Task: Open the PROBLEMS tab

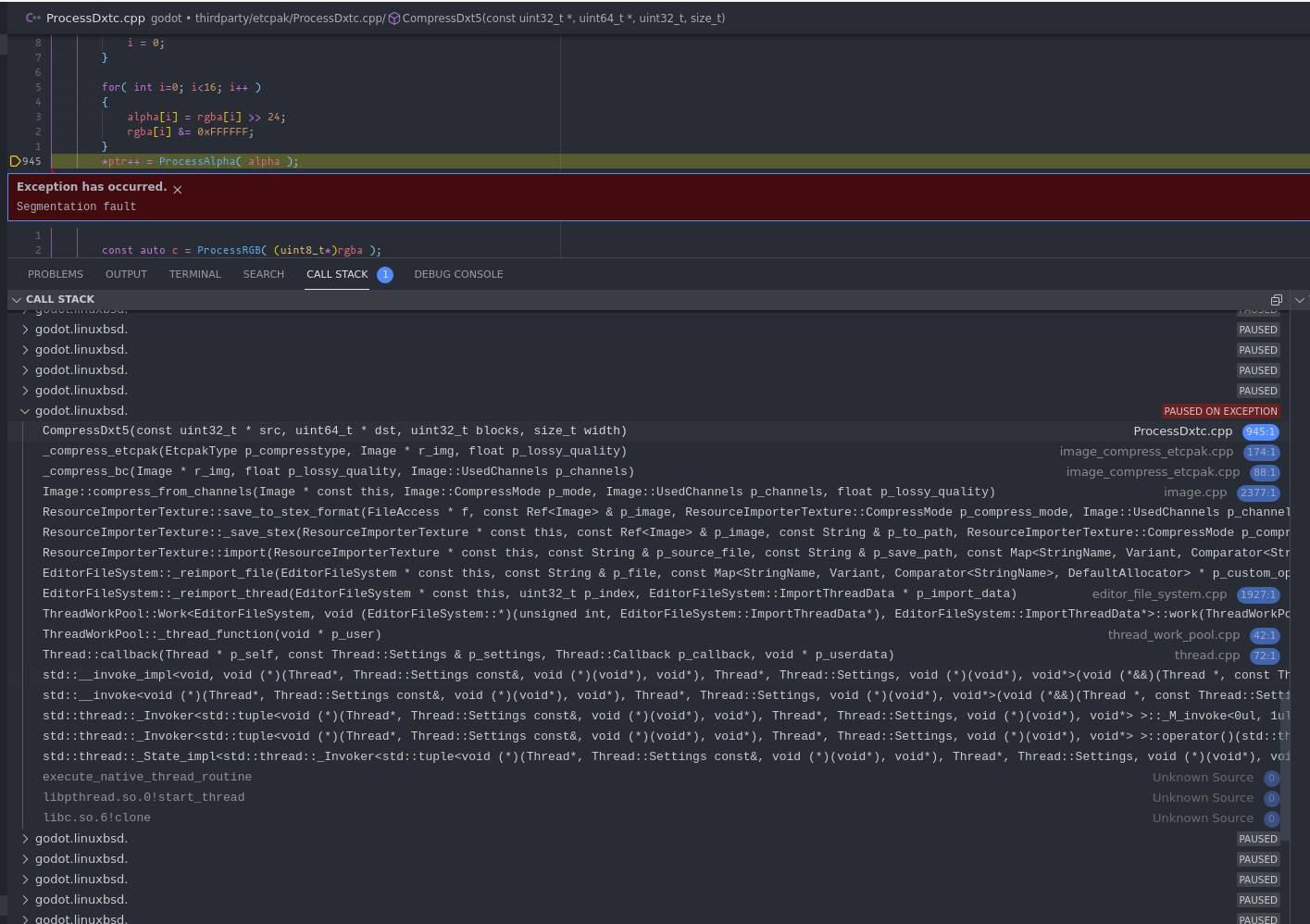Action: pyautogui.click(x=56, y=274)
